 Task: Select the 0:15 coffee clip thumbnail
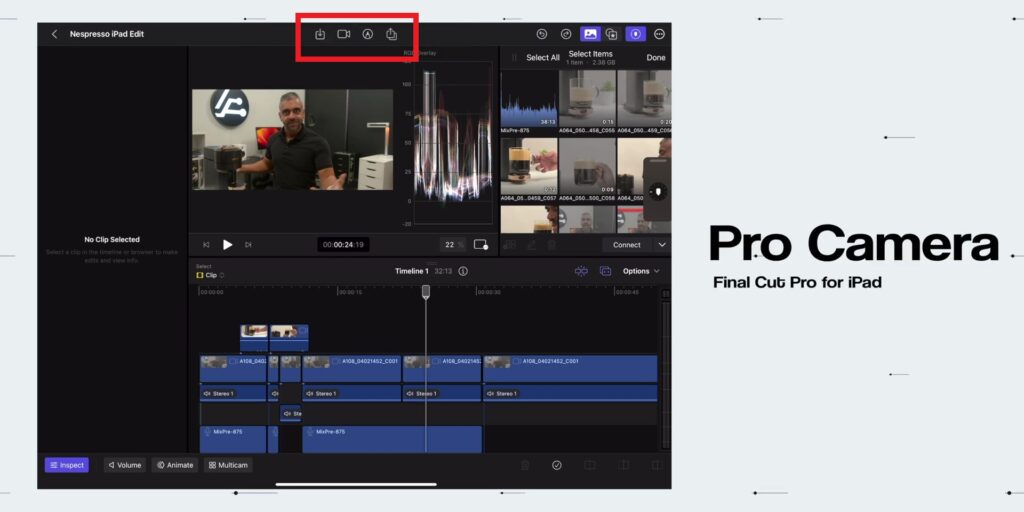click(587, 99)
